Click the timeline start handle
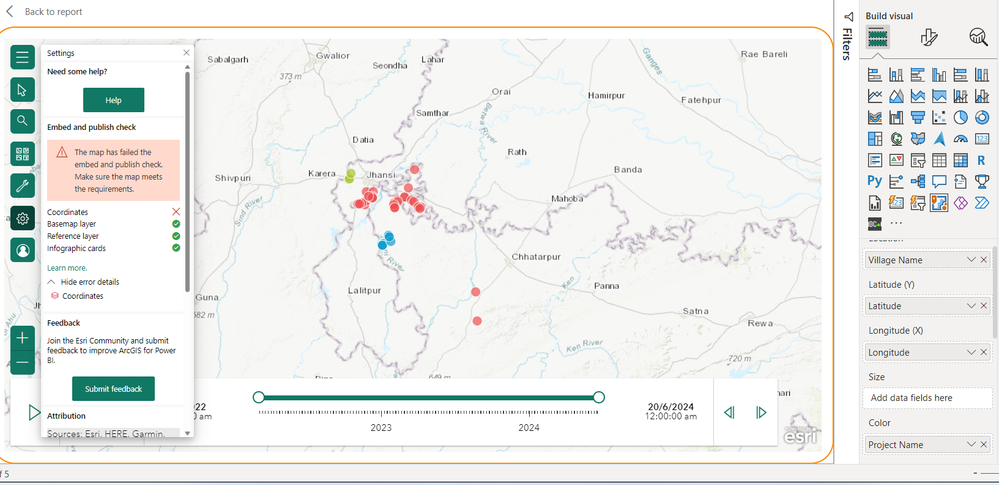The width and height of the screenshot is (999, 485). coord(258,398)
